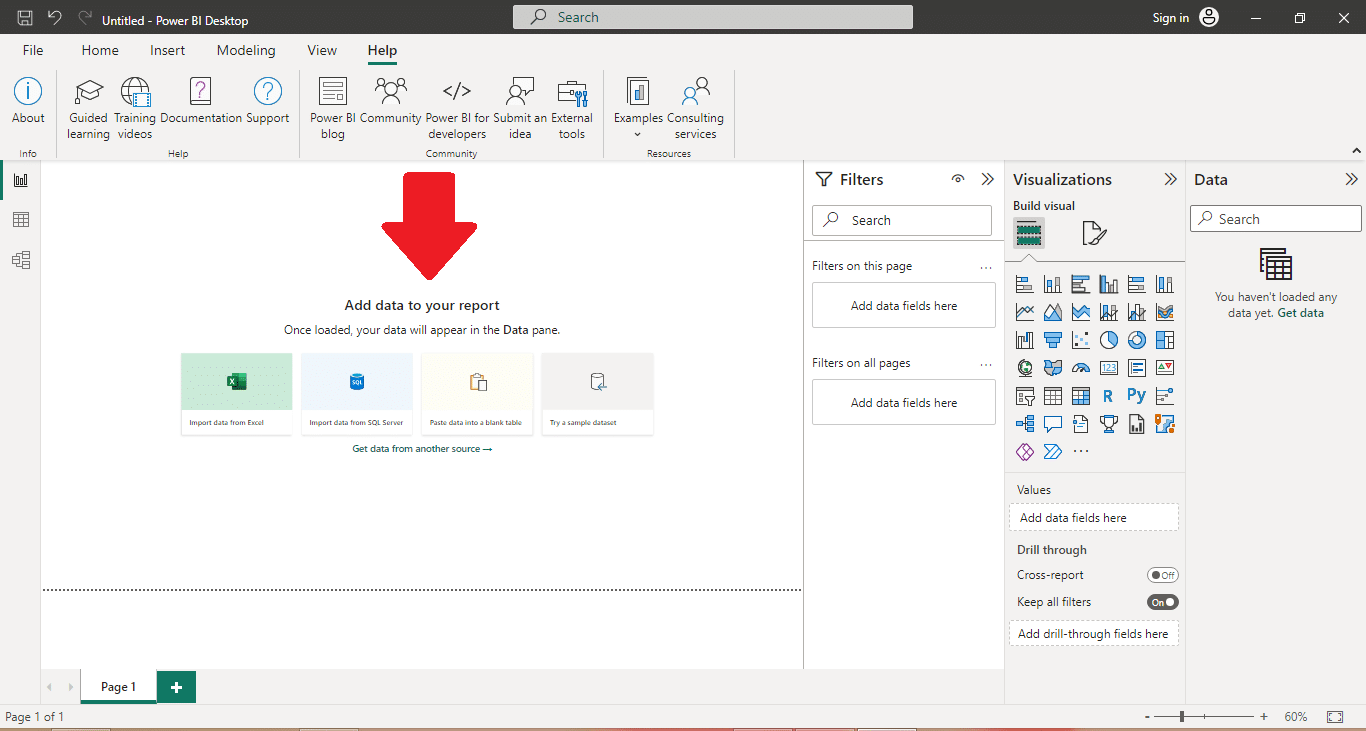Viewport: 1366px width, 731px height.
Task: Select the Build visual fields tab
Action: tap(1029, 234)
